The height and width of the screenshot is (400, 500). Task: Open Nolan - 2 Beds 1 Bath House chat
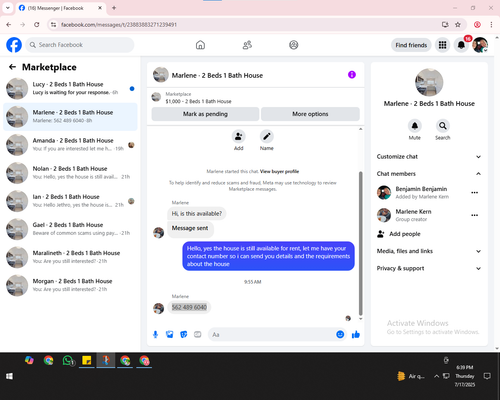(x=70, y=173)
